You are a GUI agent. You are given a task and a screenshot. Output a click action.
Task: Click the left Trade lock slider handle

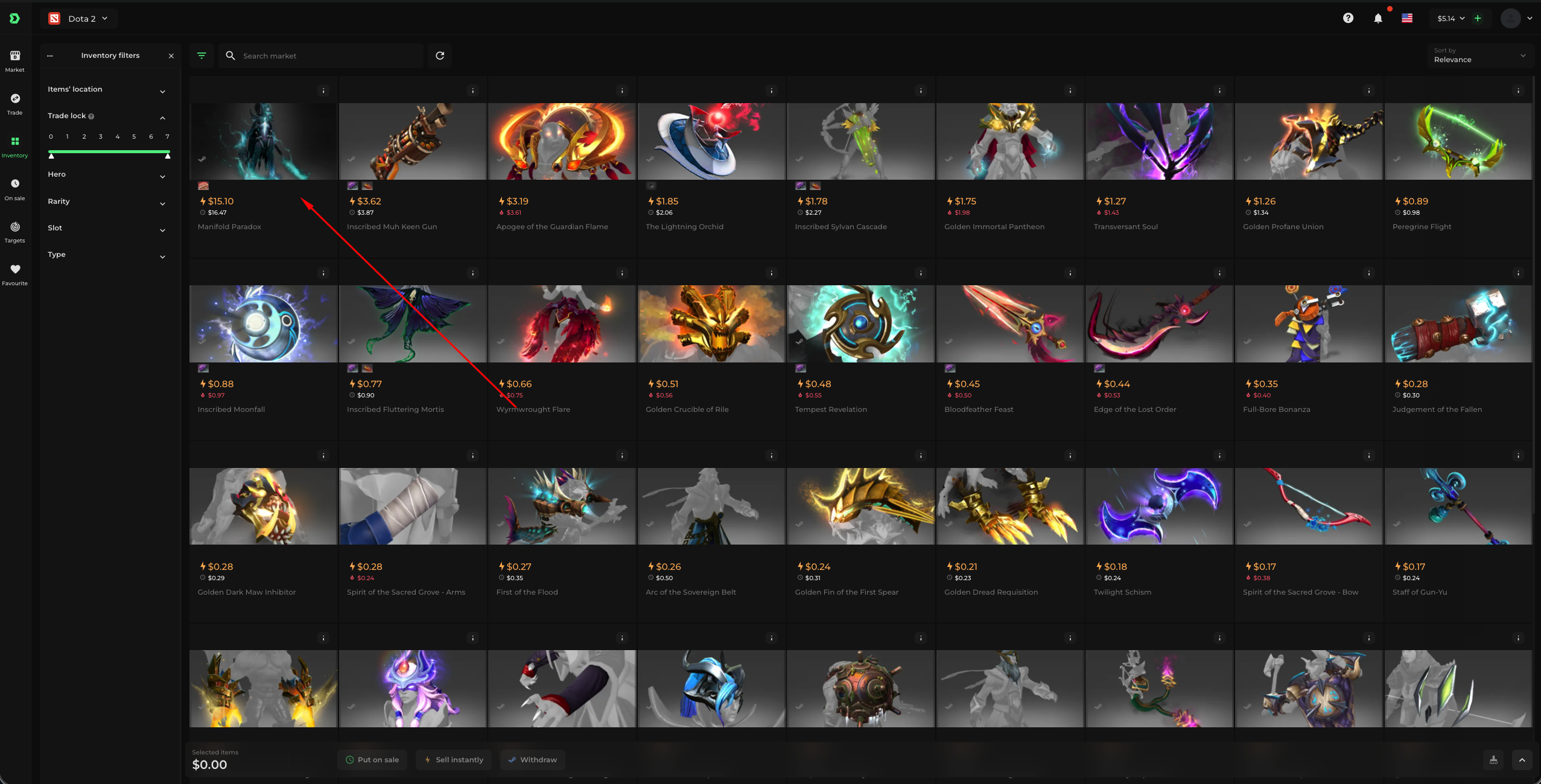[51, 156]
